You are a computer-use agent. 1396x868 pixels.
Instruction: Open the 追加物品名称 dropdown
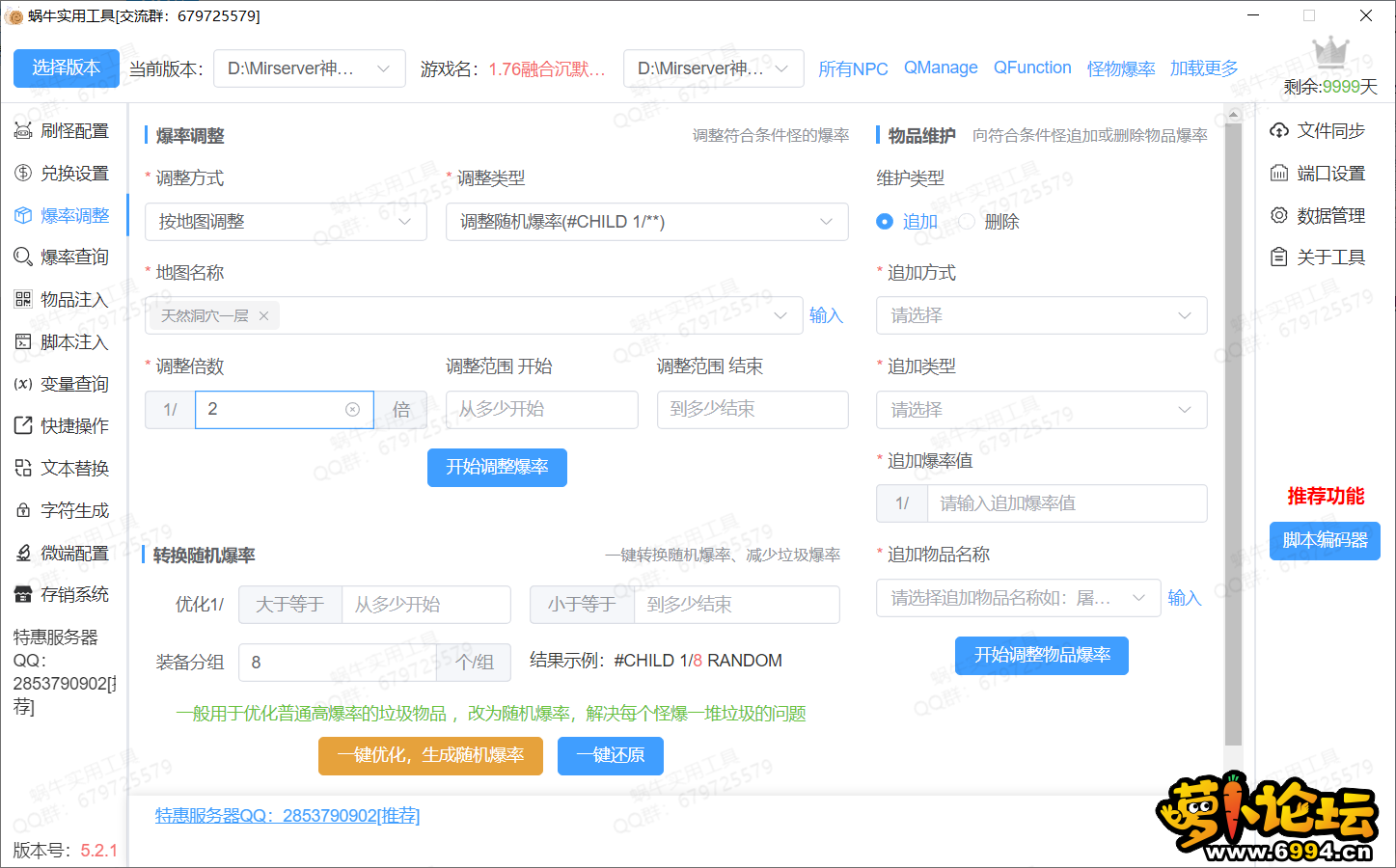click(x=1018, y=598)
